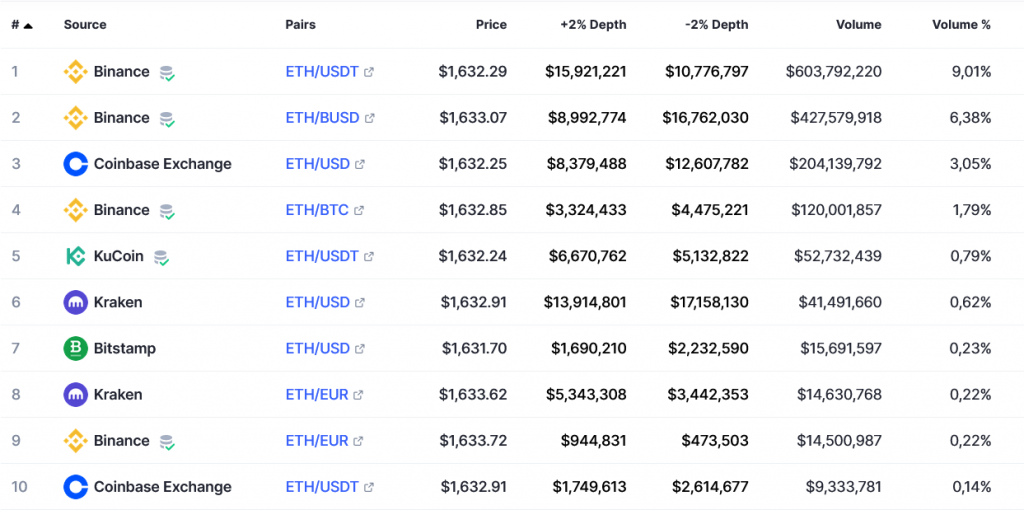Image resolution: width=1024 pixels, height=510 pixels.
Task: Sort by the Price column header
Action: (491, 24)
